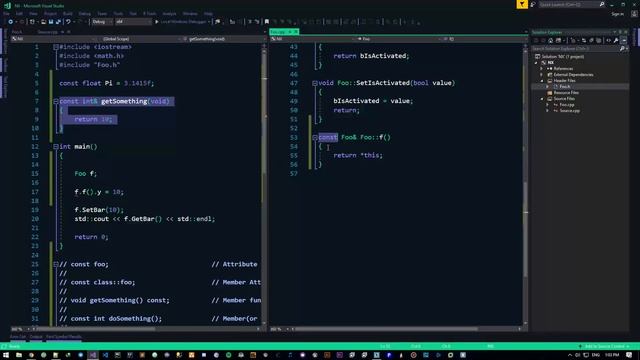Viewport: 640px width, 360px height.
Task: Open the Build menu
Action: tap(68, 13)
